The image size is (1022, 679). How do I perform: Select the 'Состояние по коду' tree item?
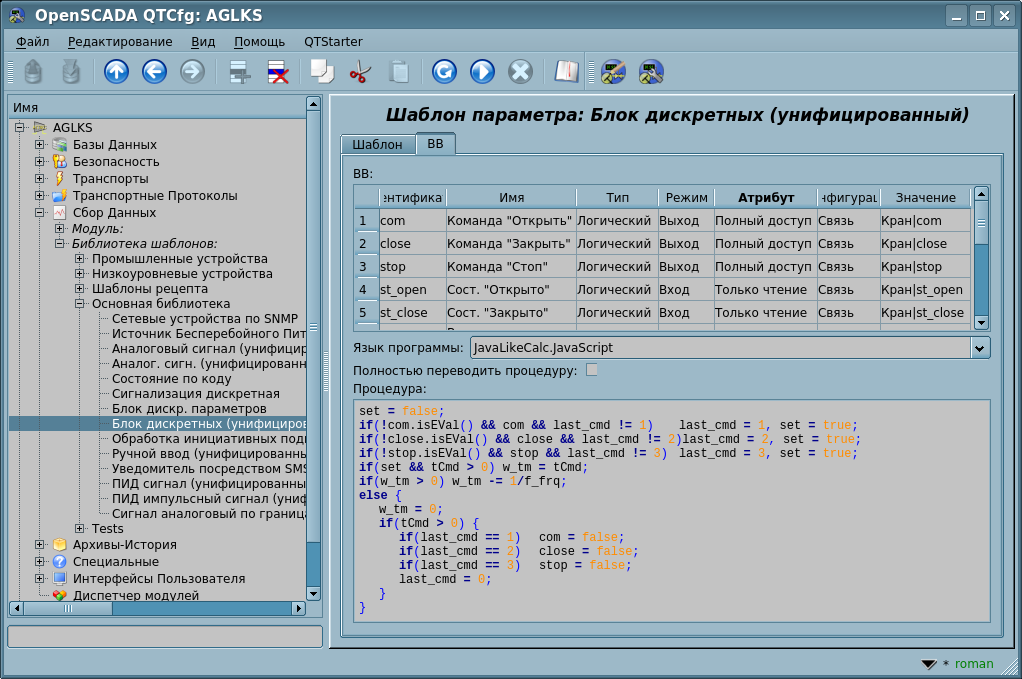point(171,379)
